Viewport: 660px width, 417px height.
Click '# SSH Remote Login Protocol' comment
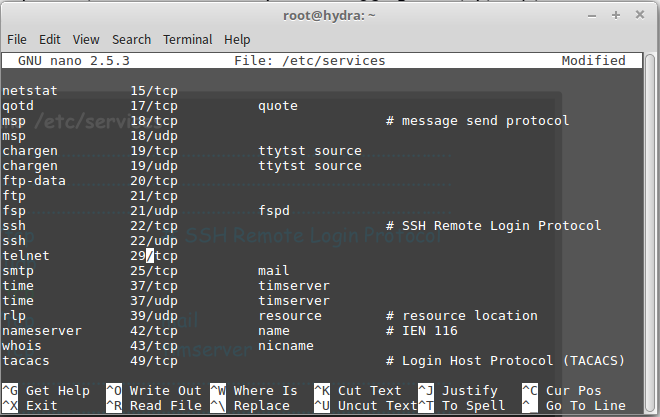[494, 226]
